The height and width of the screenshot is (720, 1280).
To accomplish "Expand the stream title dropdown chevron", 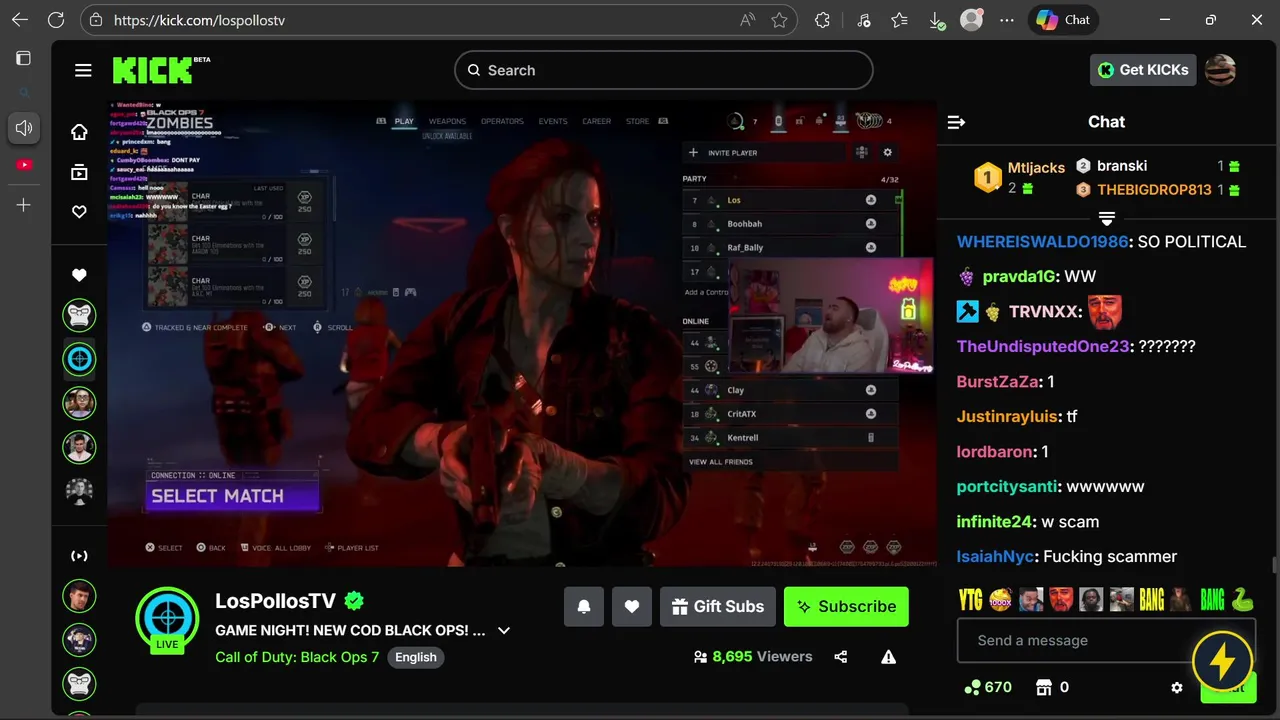I will pos(504,631).
